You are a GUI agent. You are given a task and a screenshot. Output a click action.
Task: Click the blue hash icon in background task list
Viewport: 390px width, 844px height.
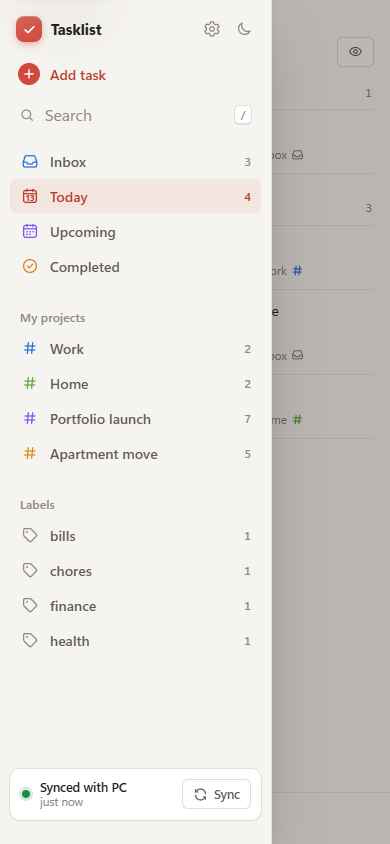click(297, 271)
